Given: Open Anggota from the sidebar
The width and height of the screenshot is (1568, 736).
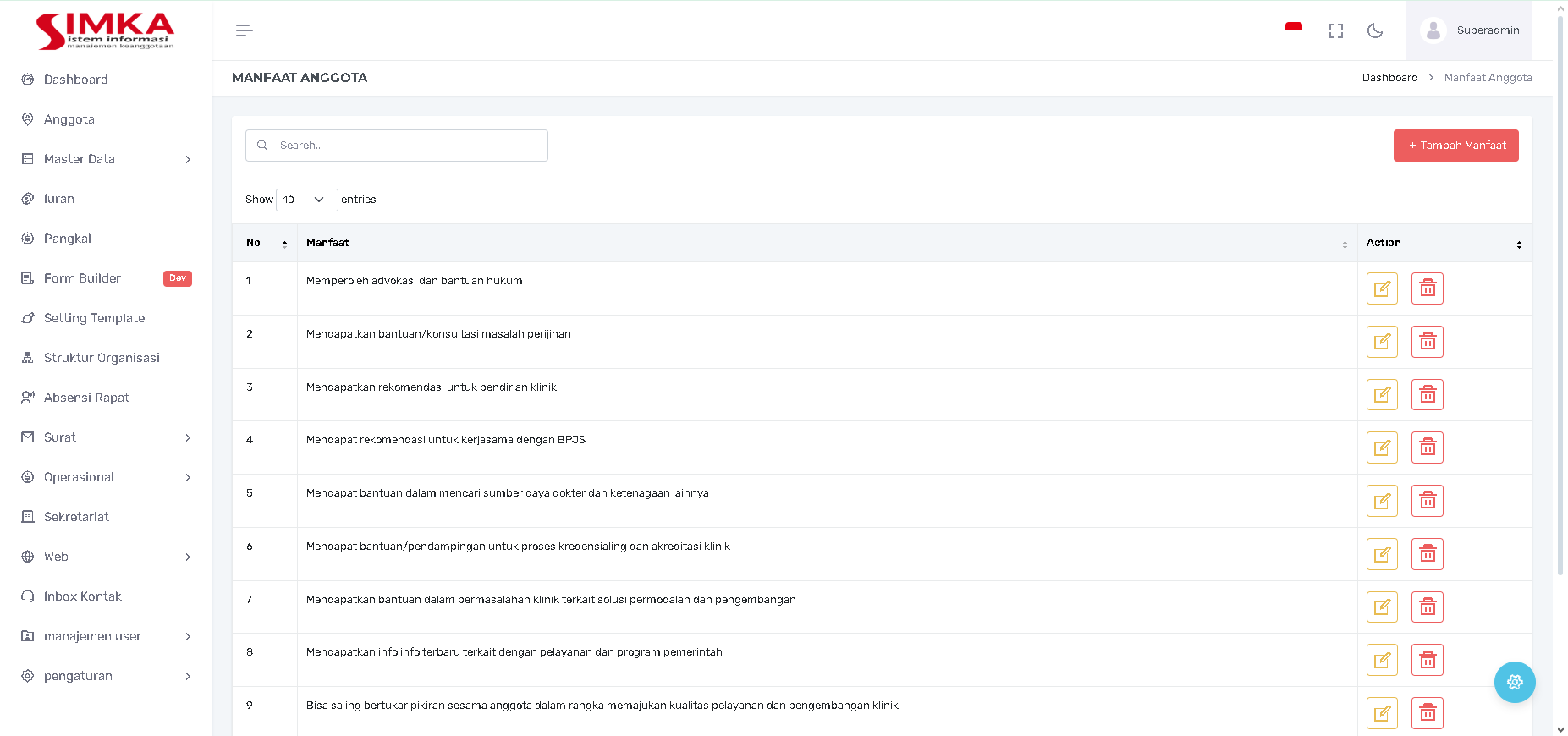Looking at the screenshot, I should pos(69,119).
